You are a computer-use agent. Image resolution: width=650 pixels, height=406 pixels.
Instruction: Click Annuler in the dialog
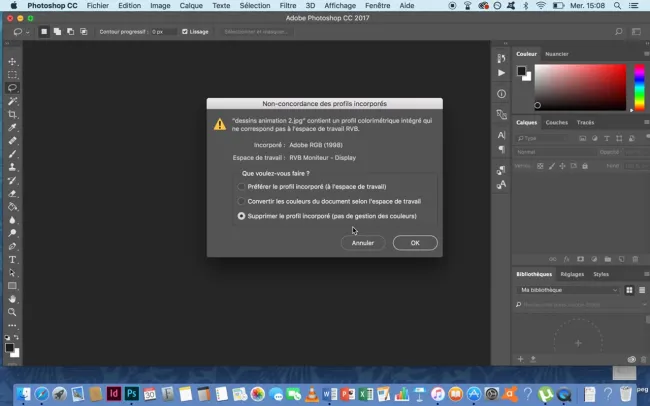[363, 243]
